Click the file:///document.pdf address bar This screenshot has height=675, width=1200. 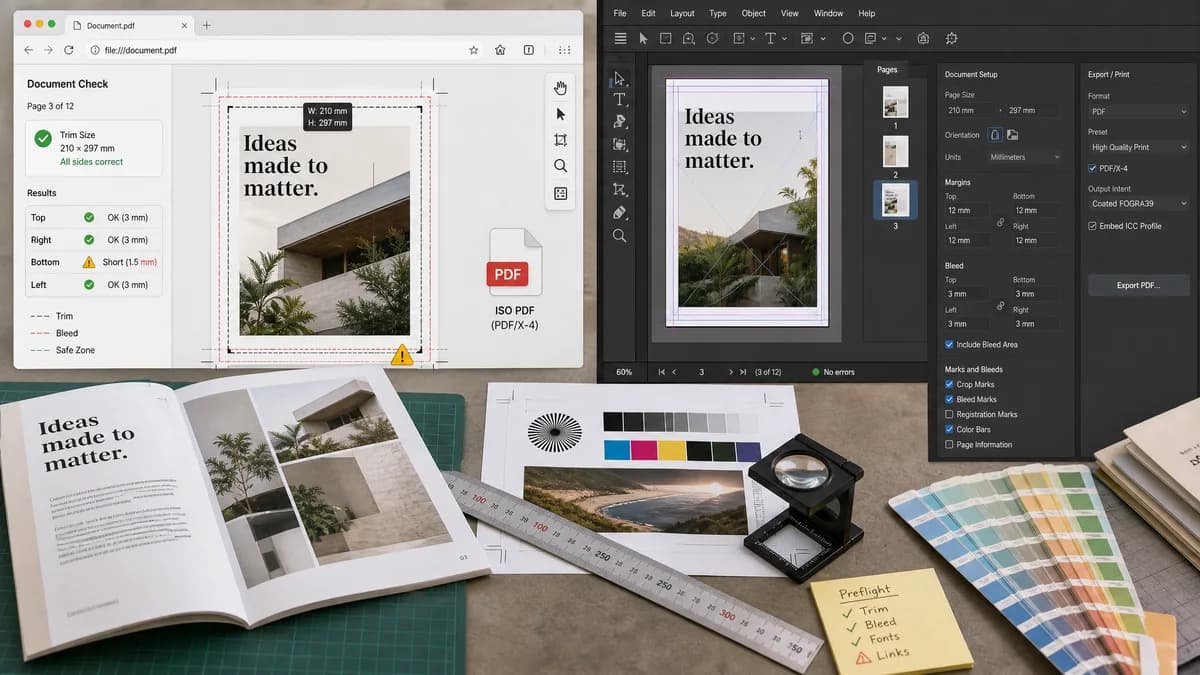point(273,50)
